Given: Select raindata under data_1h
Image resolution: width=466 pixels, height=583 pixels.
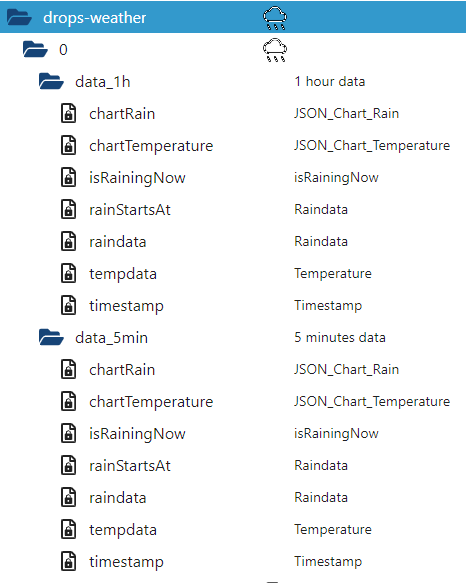Looking at the screenshot, I should coord(118,242).
